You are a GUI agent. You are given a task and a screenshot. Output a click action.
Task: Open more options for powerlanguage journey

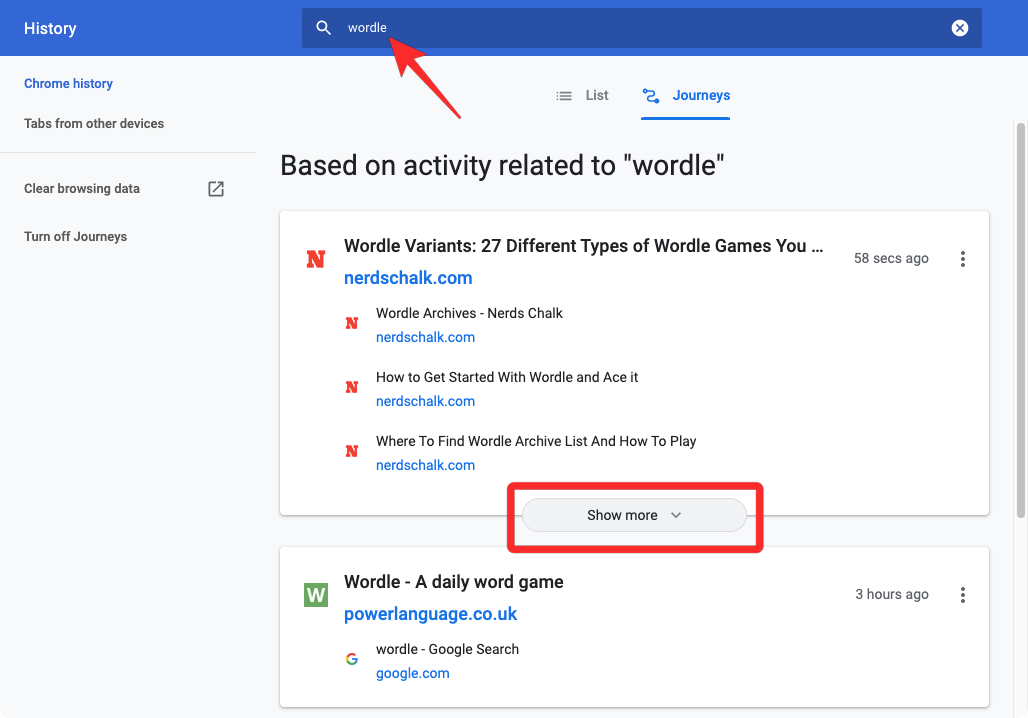click(962, 595)
